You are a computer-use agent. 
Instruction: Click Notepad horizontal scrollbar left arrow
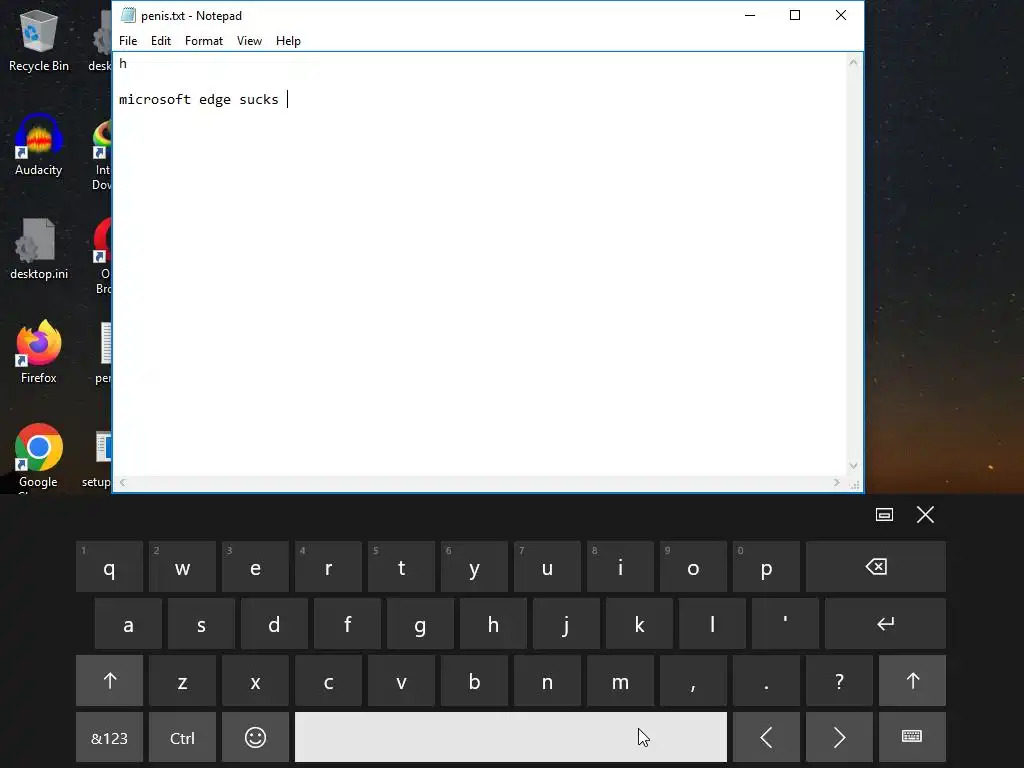click(x=123, y=483)
